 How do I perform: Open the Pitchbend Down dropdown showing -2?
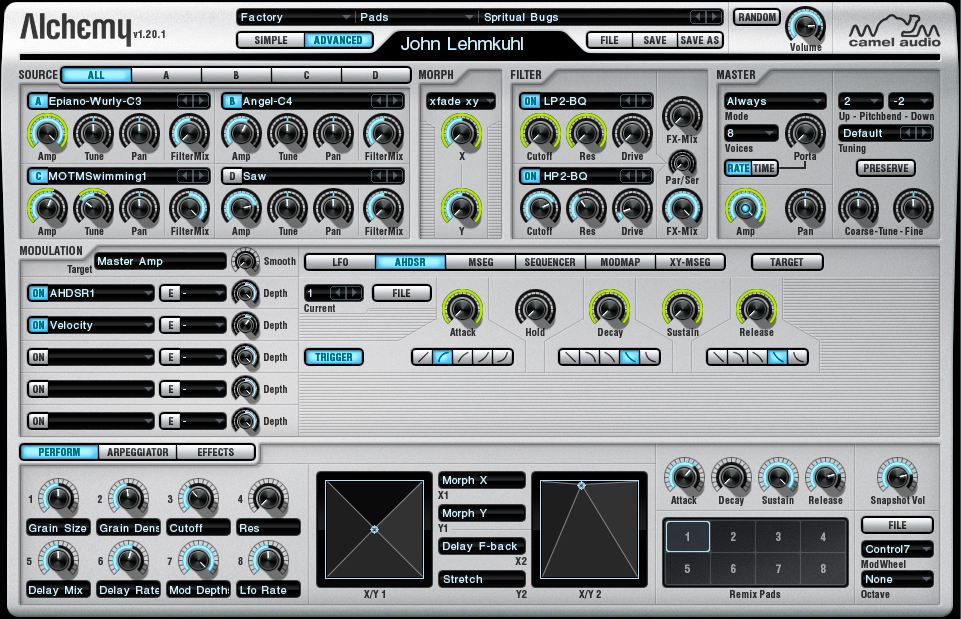click(x=911, y=101)
